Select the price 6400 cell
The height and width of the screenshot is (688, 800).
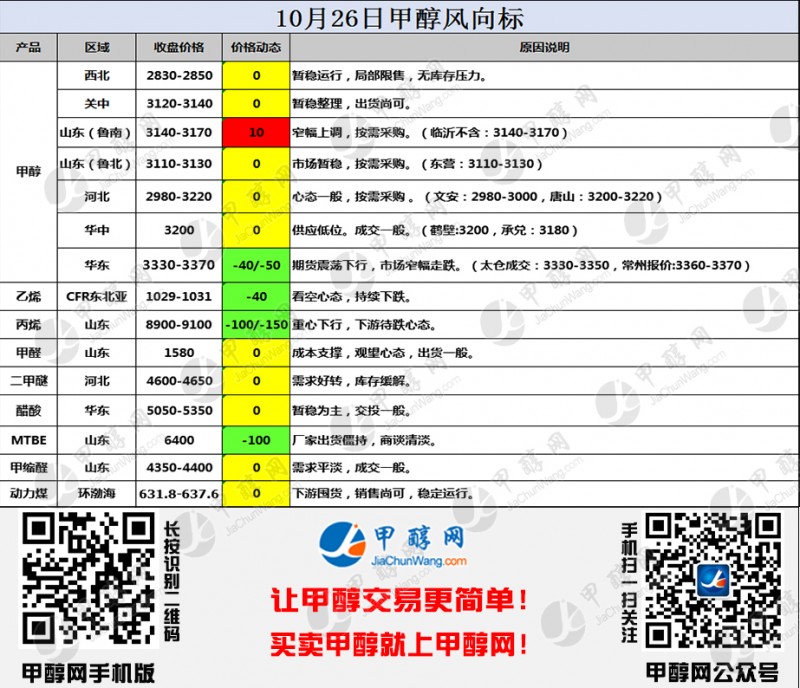[179, 440]
